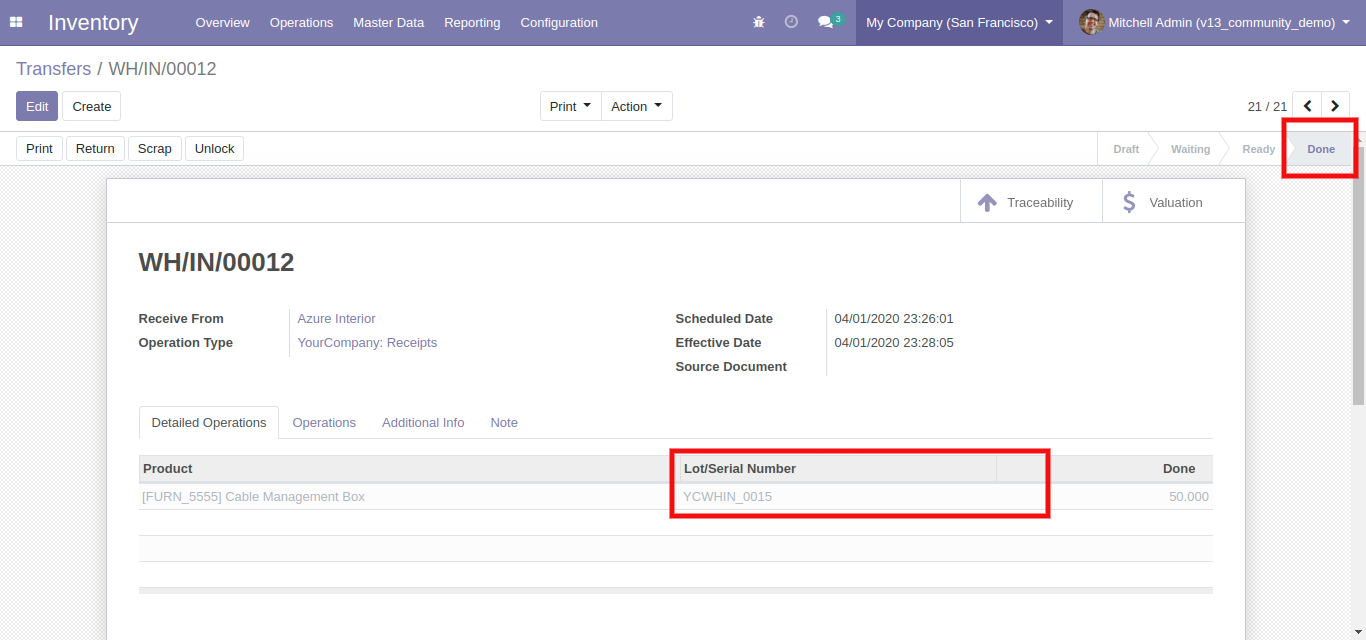Expand the Print dropdown
Screen dimensions: 1366x640
[570, 106]
